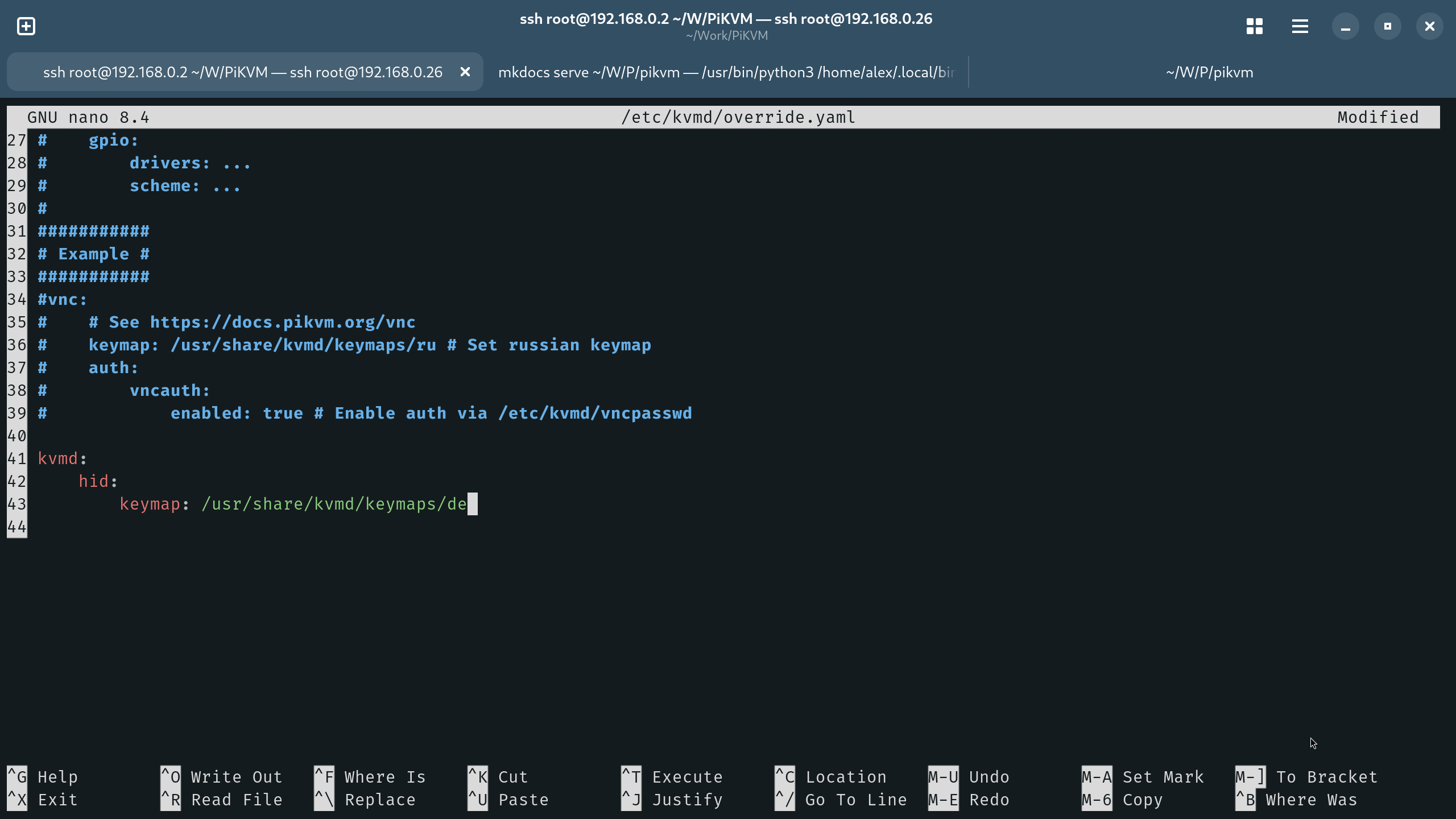Click the M-U Undo shortcut label
The height and width of the screenshot is (819, 1456).
click(988, 777)
